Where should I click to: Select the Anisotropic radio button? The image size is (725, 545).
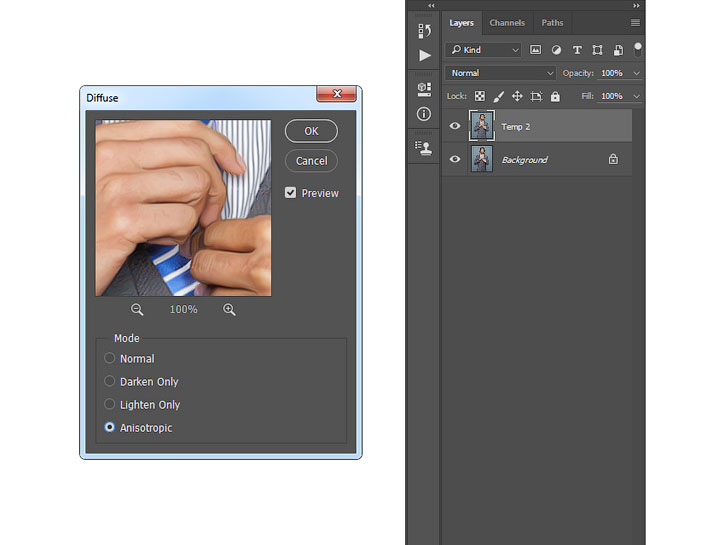pos(110,427)
